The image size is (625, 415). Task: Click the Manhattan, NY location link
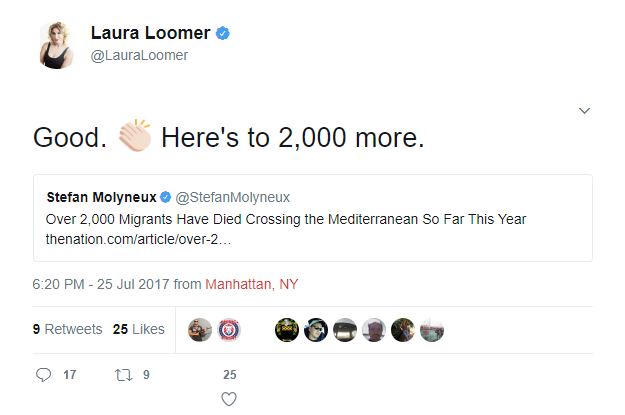tap(251, 284)
